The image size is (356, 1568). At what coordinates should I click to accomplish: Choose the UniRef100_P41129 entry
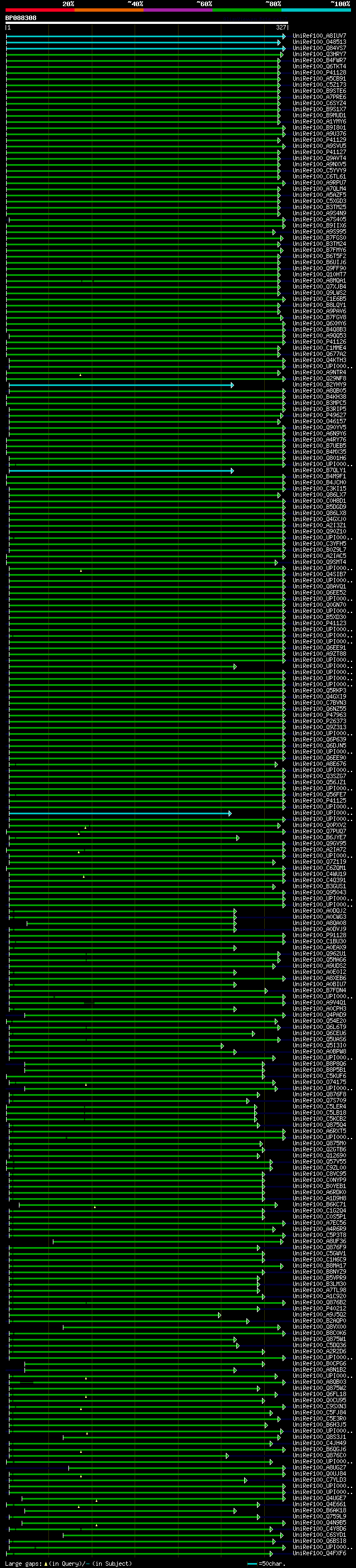(319, 140)
